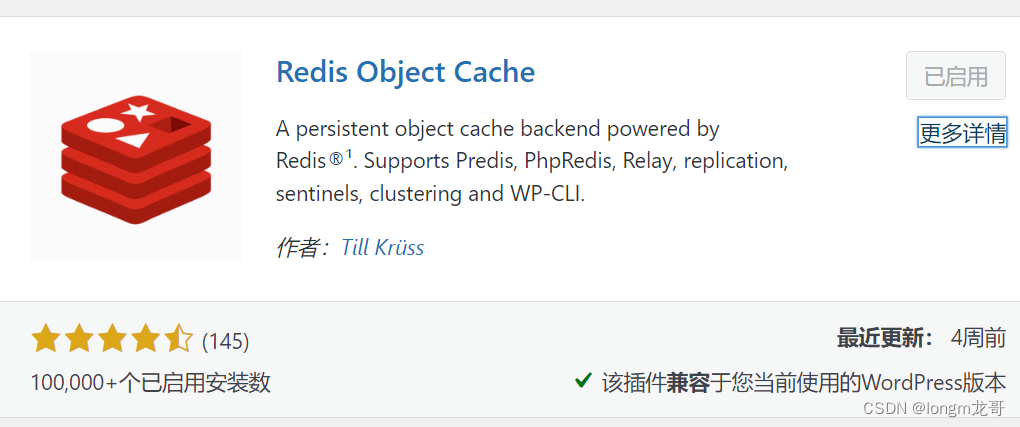Select the fourth gold rating star
This screenshot has height=427, width=1020.
145,340
